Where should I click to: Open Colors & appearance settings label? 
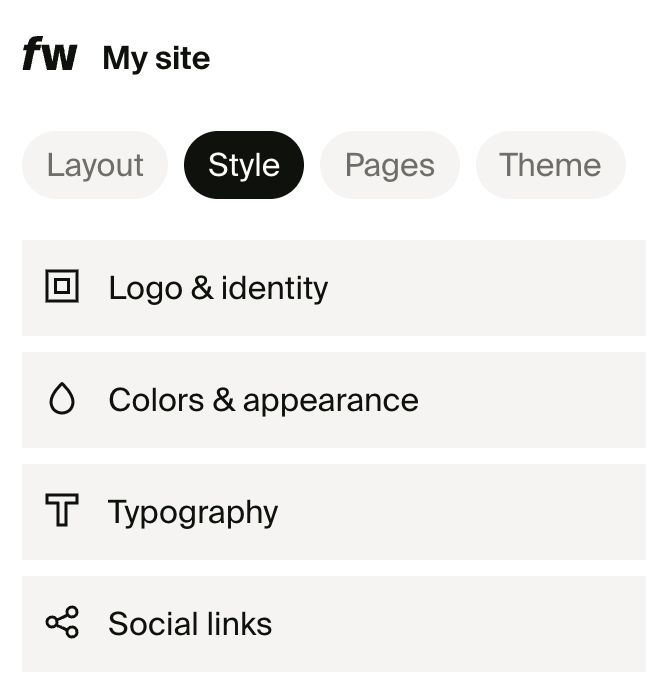[x=263, y=401]
